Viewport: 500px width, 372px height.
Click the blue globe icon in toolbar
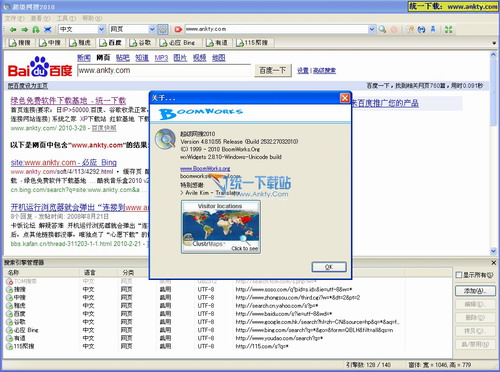point(422,29)
